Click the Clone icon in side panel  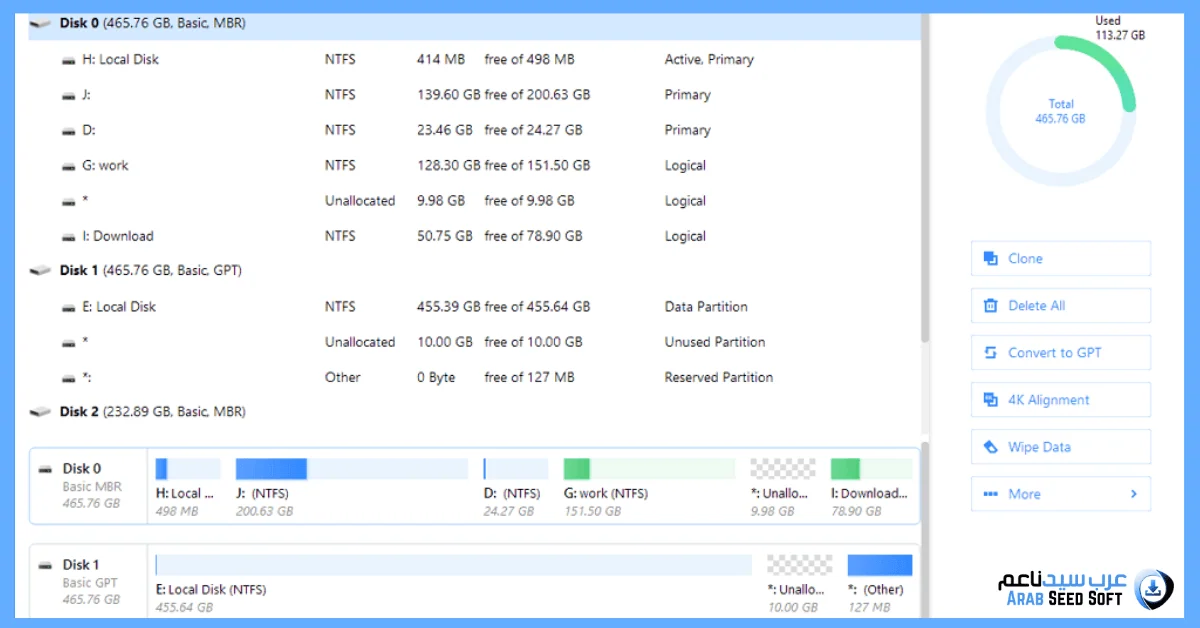click(991, 259)
